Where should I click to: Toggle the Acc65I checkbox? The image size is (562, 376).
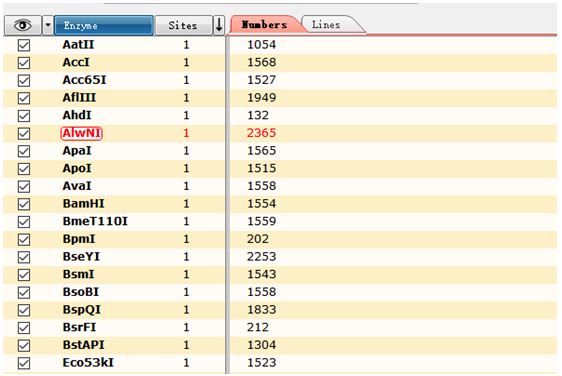coord(24,80)
